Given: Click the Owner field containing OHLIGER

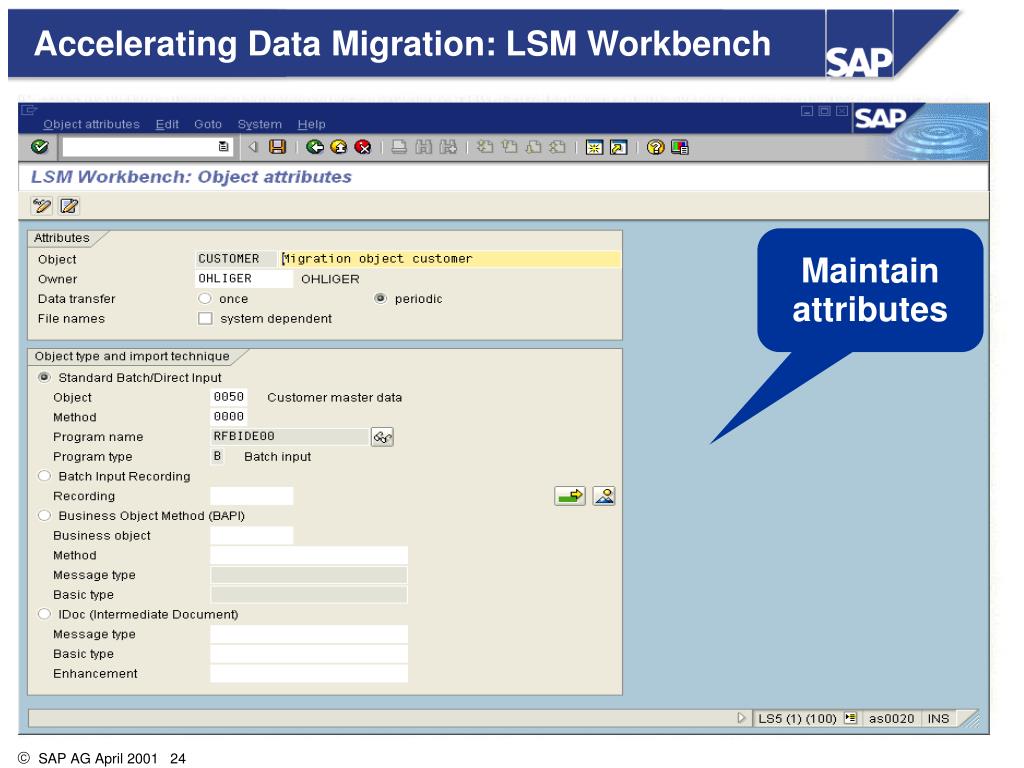Looking at the screenshot, I should (244, 279).
